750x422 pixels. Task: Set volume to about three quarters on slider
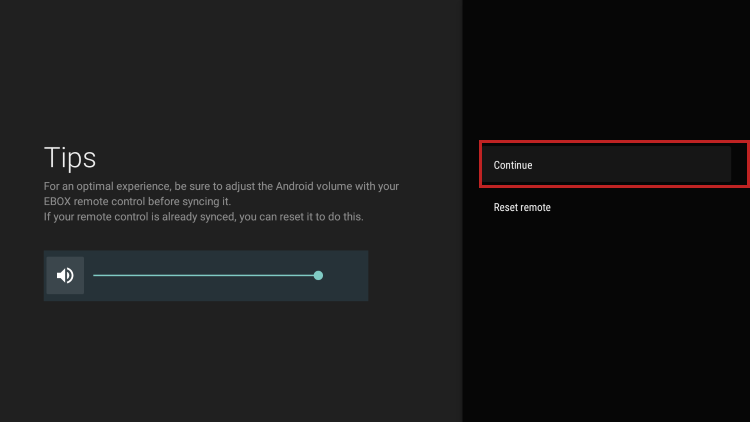click(x=262, y=275)
